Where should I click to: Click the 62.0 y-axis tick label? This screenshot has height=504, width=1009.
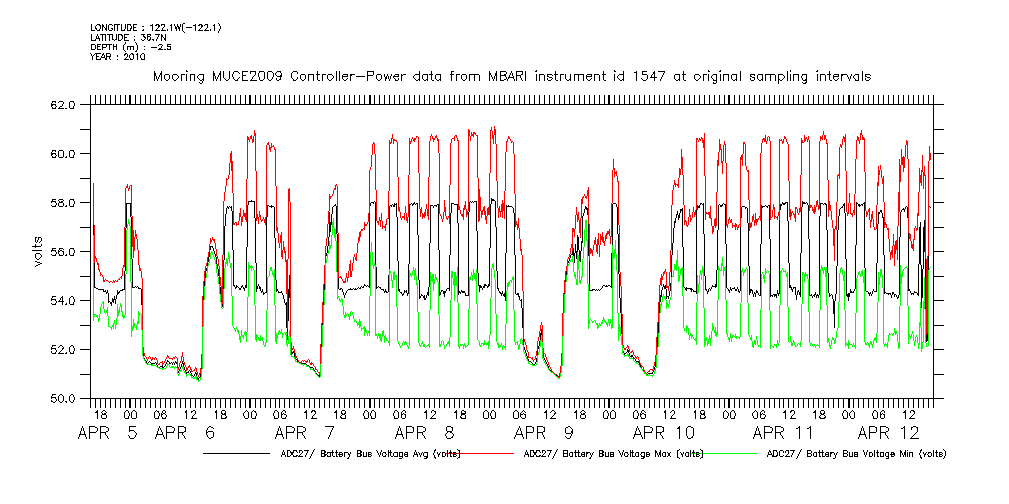(x=64, y=105)
